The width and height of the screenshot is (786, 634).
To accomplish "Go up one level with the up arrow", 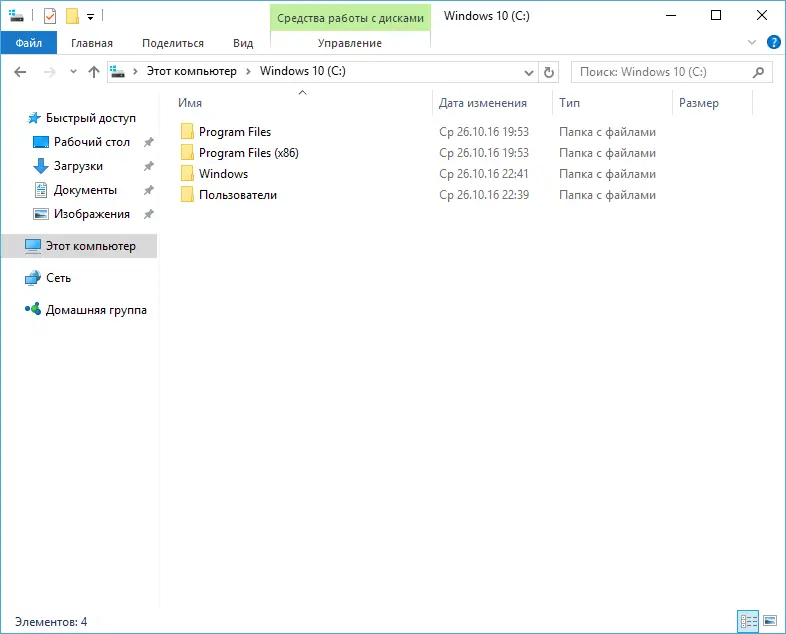I will [94, 72].
